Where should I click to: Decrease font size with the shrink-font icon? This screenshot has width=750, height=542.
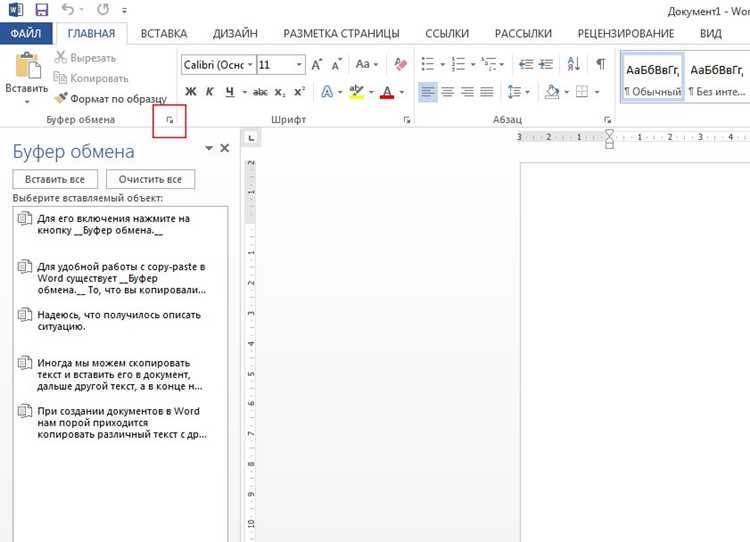337,65
